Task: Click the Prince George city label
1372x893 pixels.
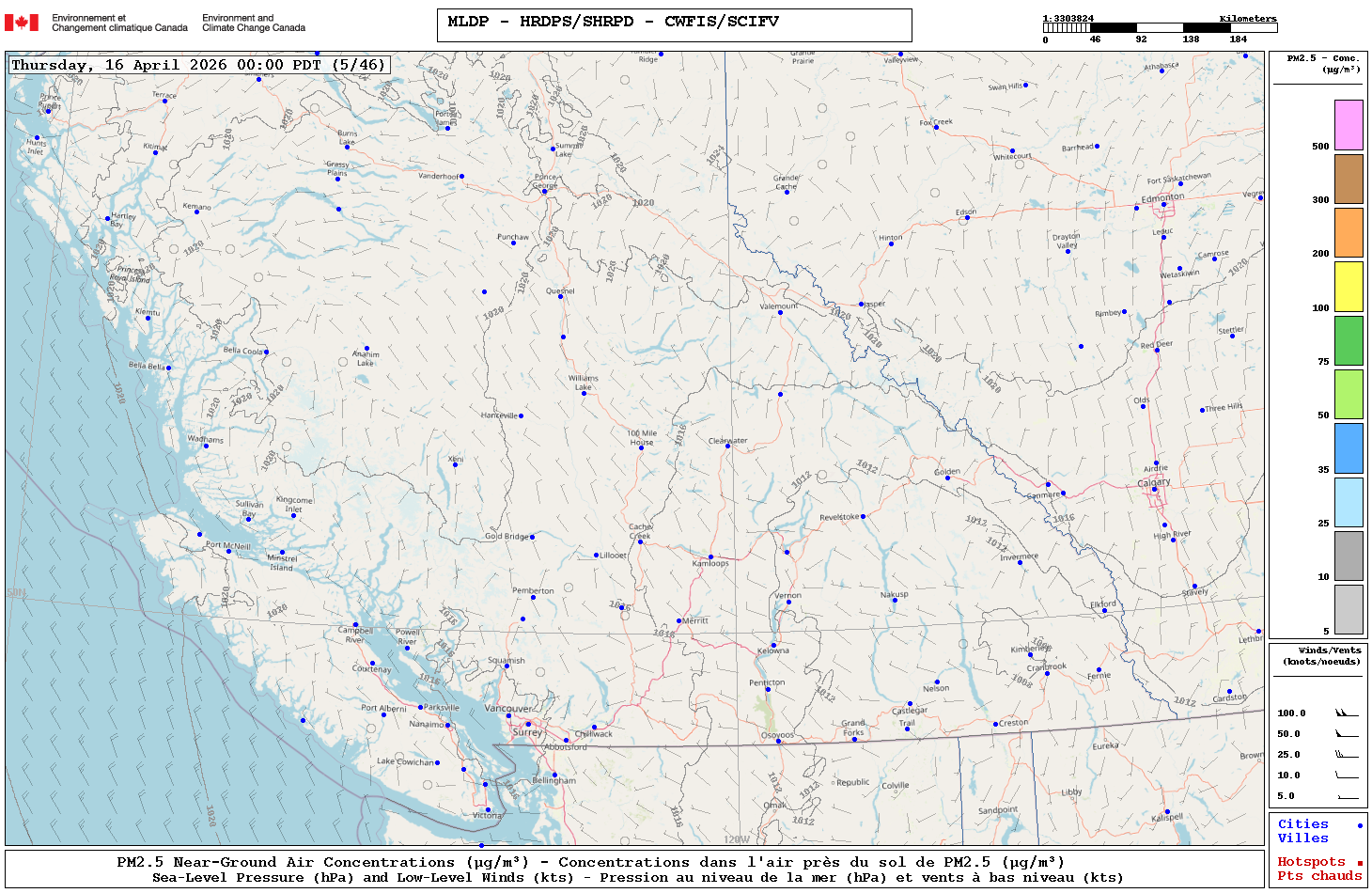Action: point(545,181)
